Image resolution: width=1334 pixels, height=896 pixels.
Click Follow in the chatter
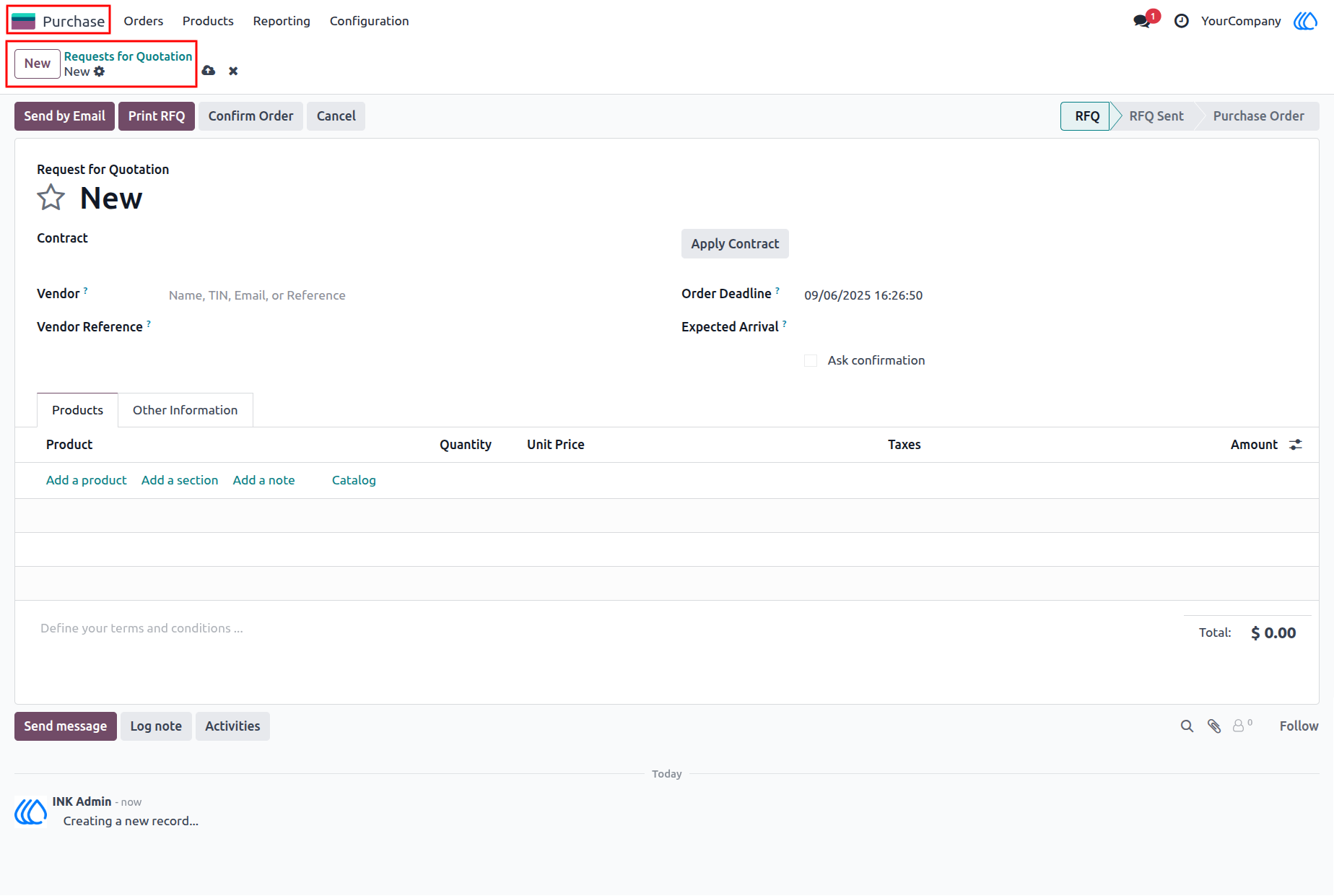(x=1299, y=726)
